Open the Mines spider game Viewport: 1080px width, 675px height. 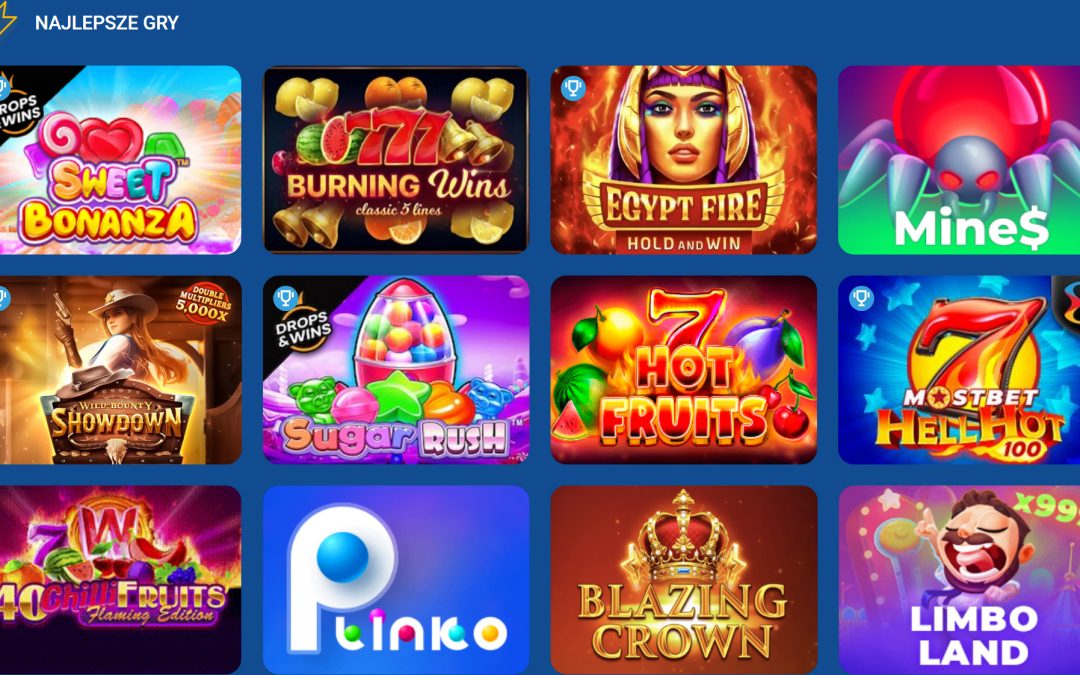pos(959,160)
